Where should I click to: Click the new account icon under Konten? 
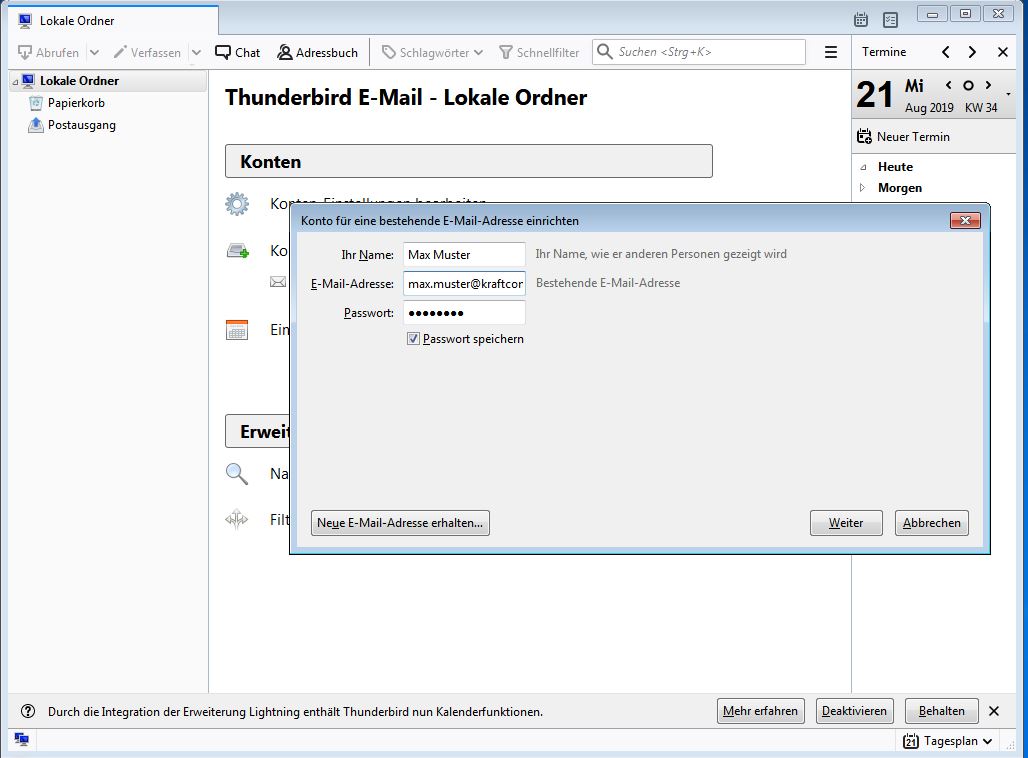237,250
